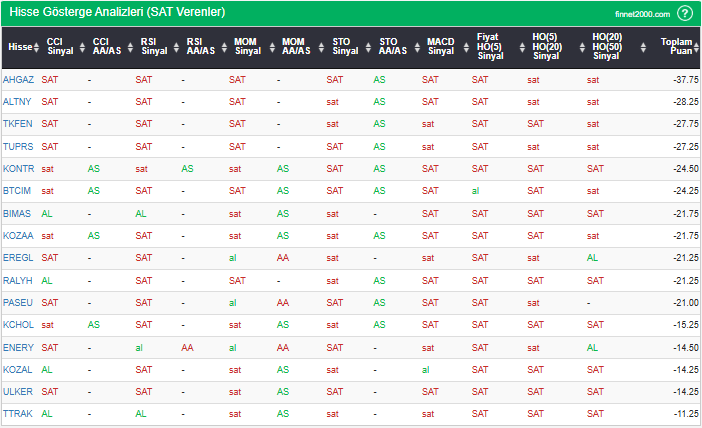Viewport: 702px width, 428px height.
Task: Click the KONTR ticker link
Action: pyautogui.click(x=18, y=169)
